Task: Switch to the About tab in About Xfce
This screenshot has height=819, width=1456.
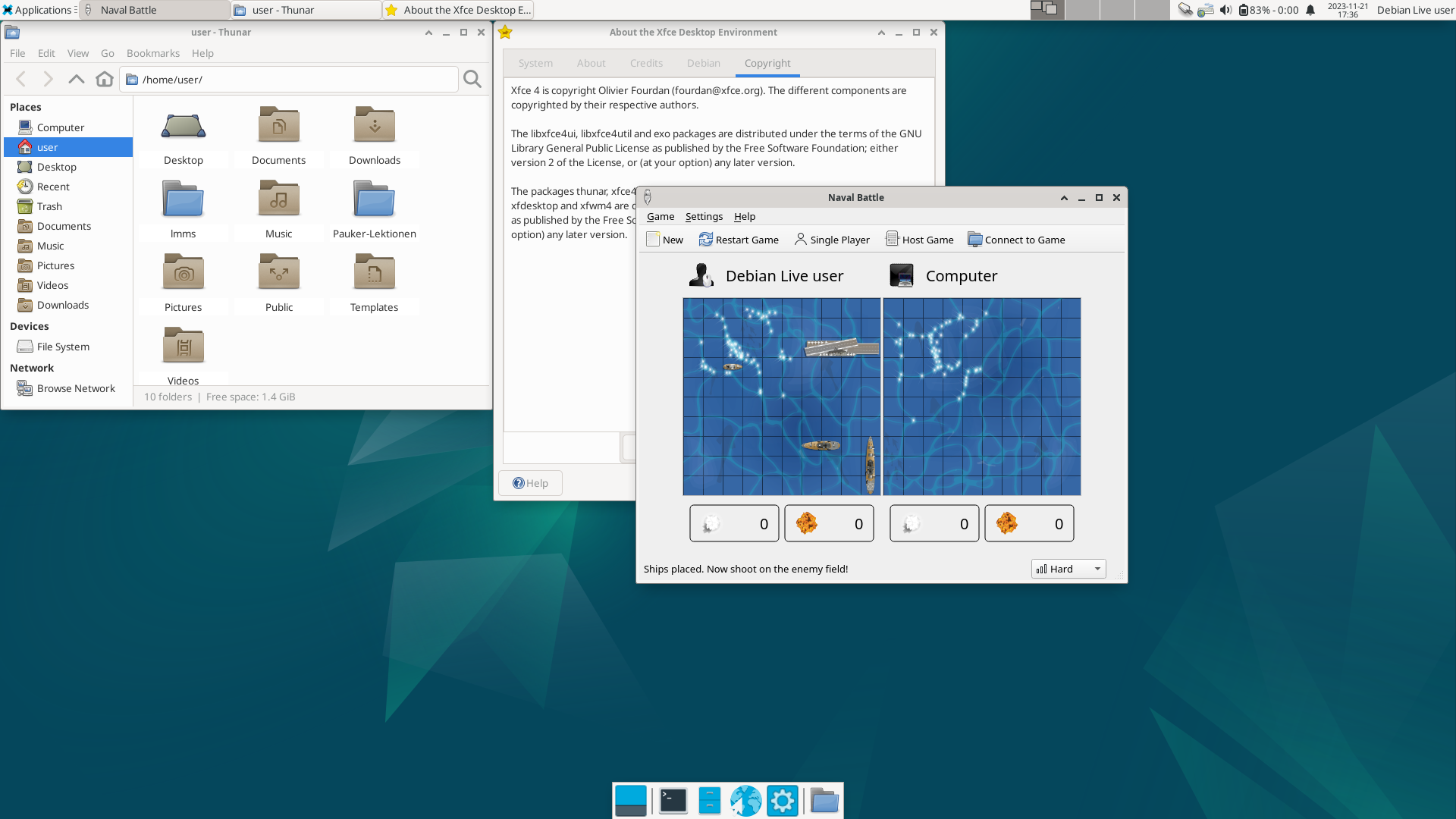Action: (x=591, y=63)
